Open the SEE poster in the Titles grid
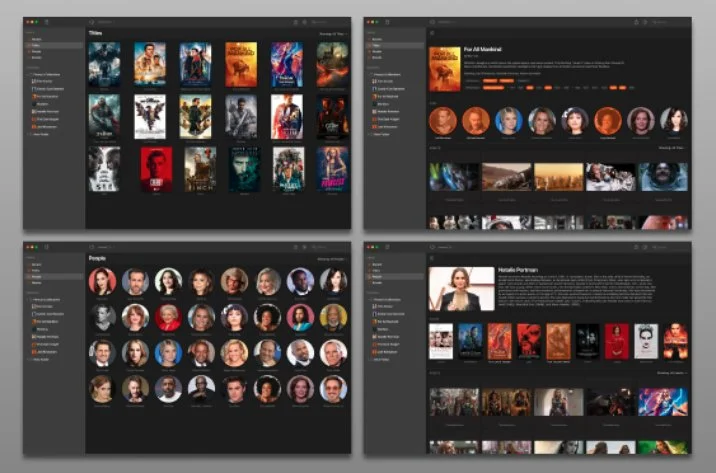Image resolution: width=716 pixels, height=473 pixels. (104, 169)
